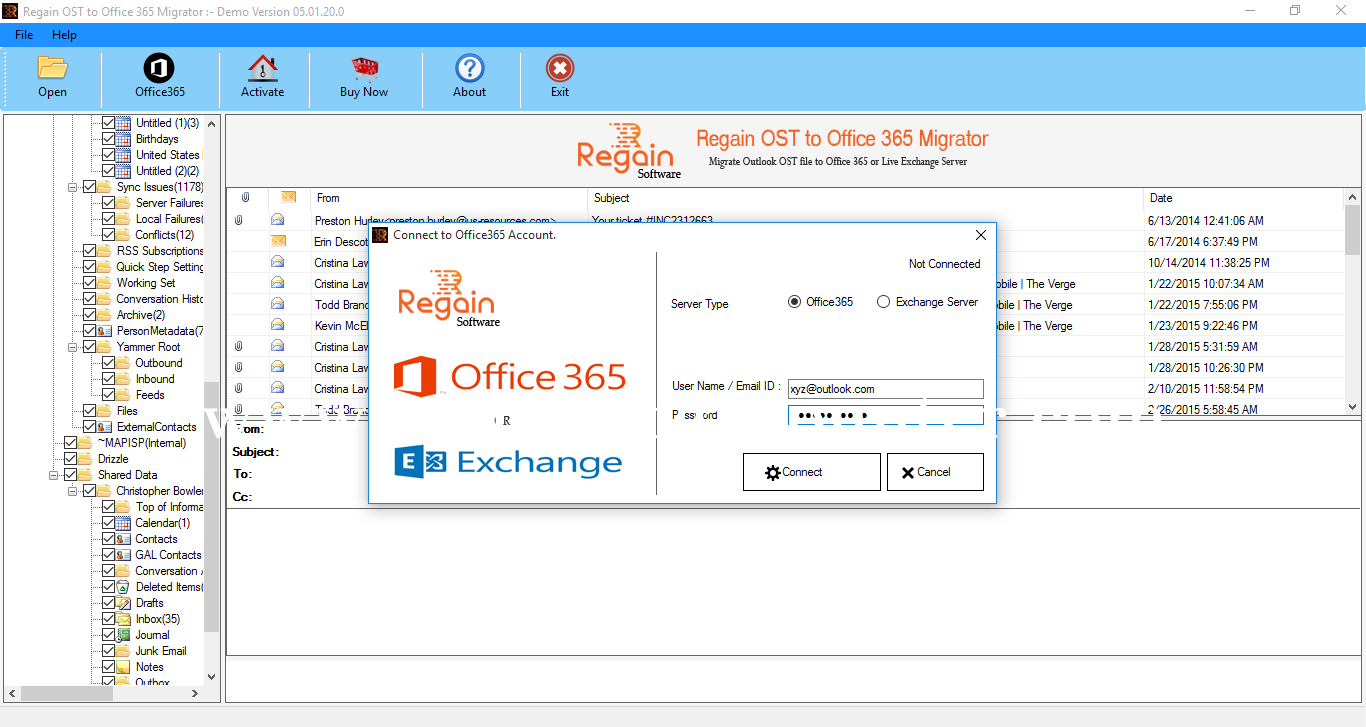This screenshot has height=727, width=1366.
Task: Click the Notes yellow sticky icon
Action: [x=124, y=667]
